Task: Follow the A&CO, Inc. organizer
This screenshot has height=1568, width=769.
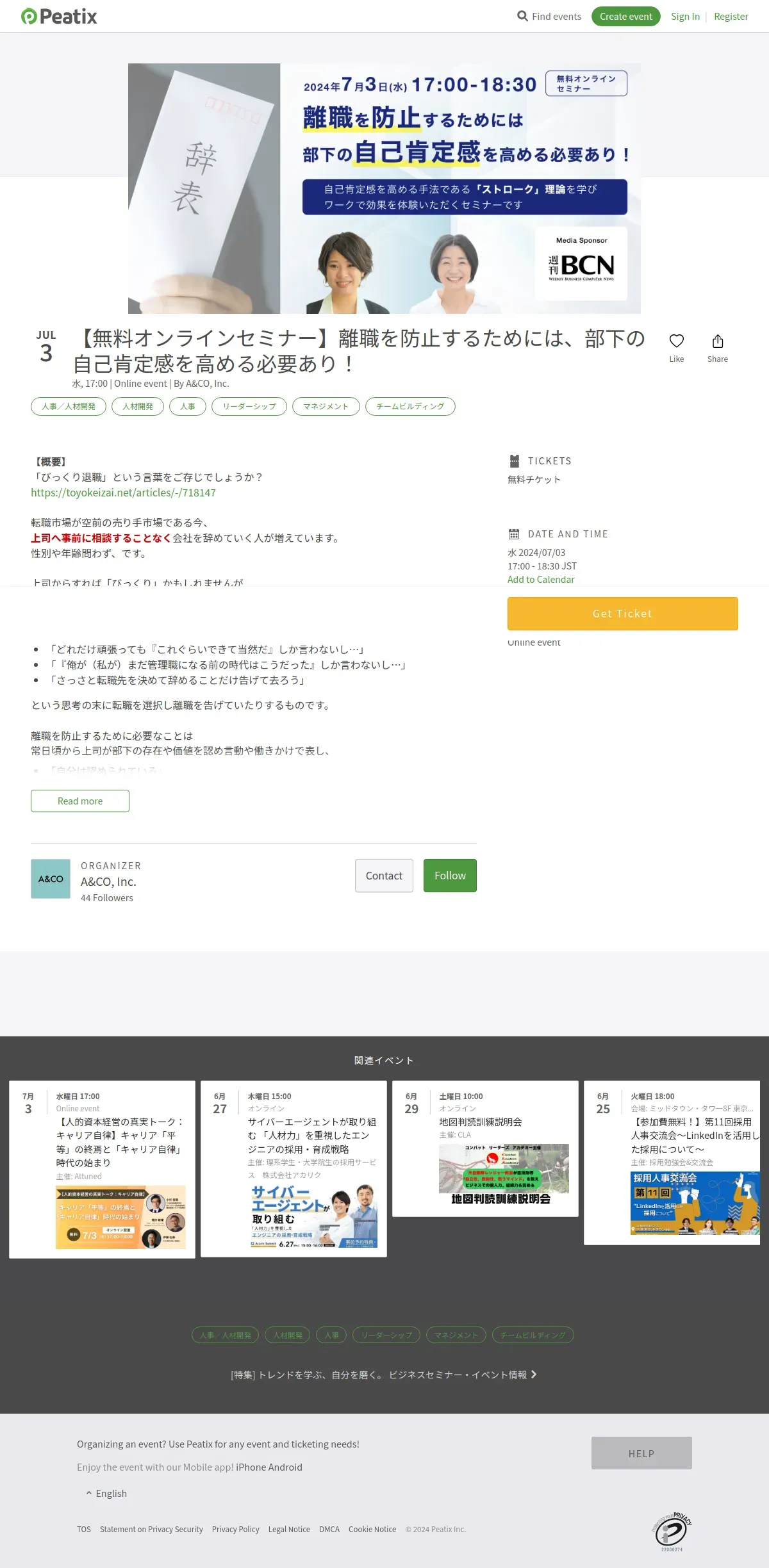Action: pyautogui.click(x=450, y=876)
